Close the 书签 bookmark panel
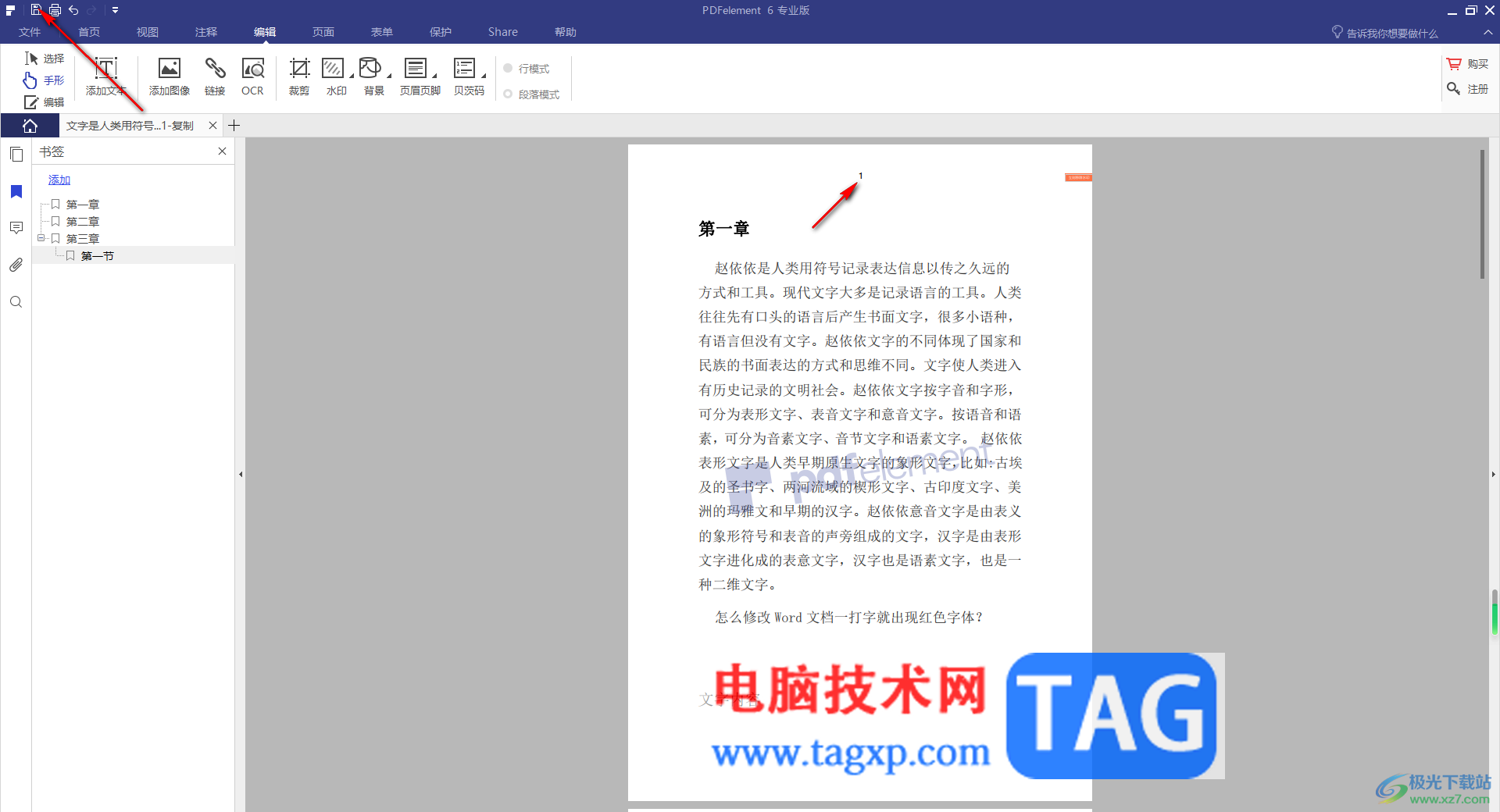The width and height of the screenshot is (1500, 812). (x=223, y=151)
